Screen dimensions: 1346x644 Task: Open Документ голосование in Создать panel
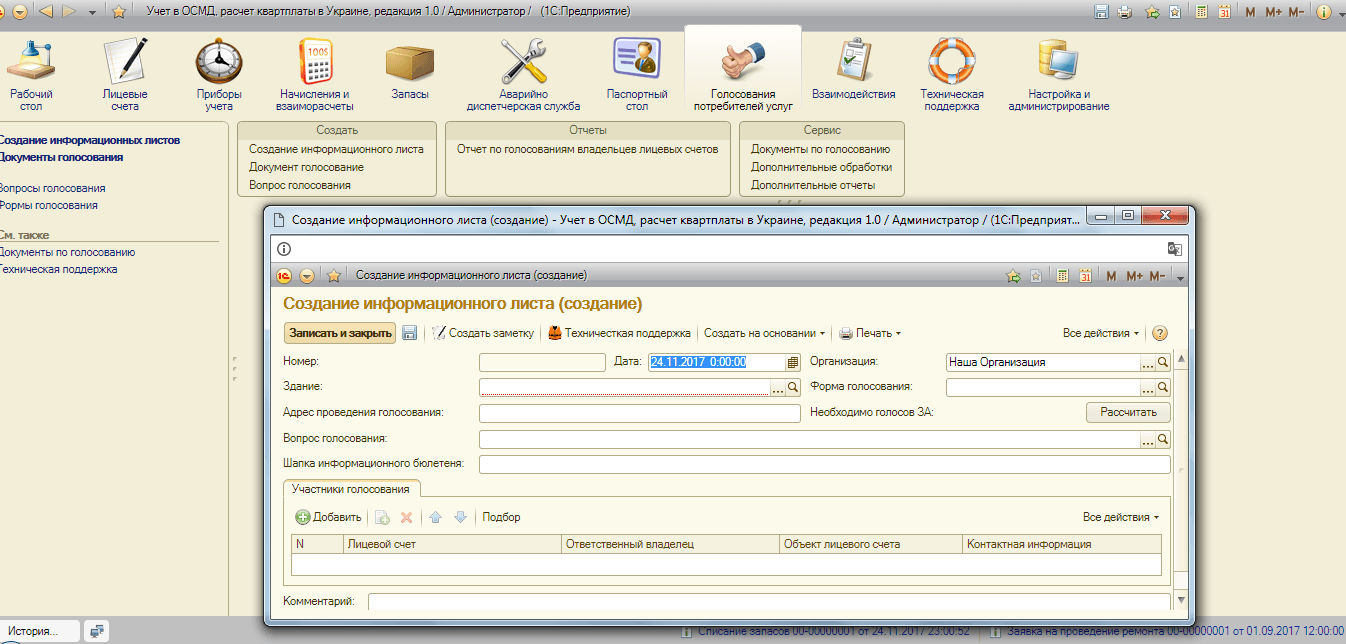click(x=306, y=167)
